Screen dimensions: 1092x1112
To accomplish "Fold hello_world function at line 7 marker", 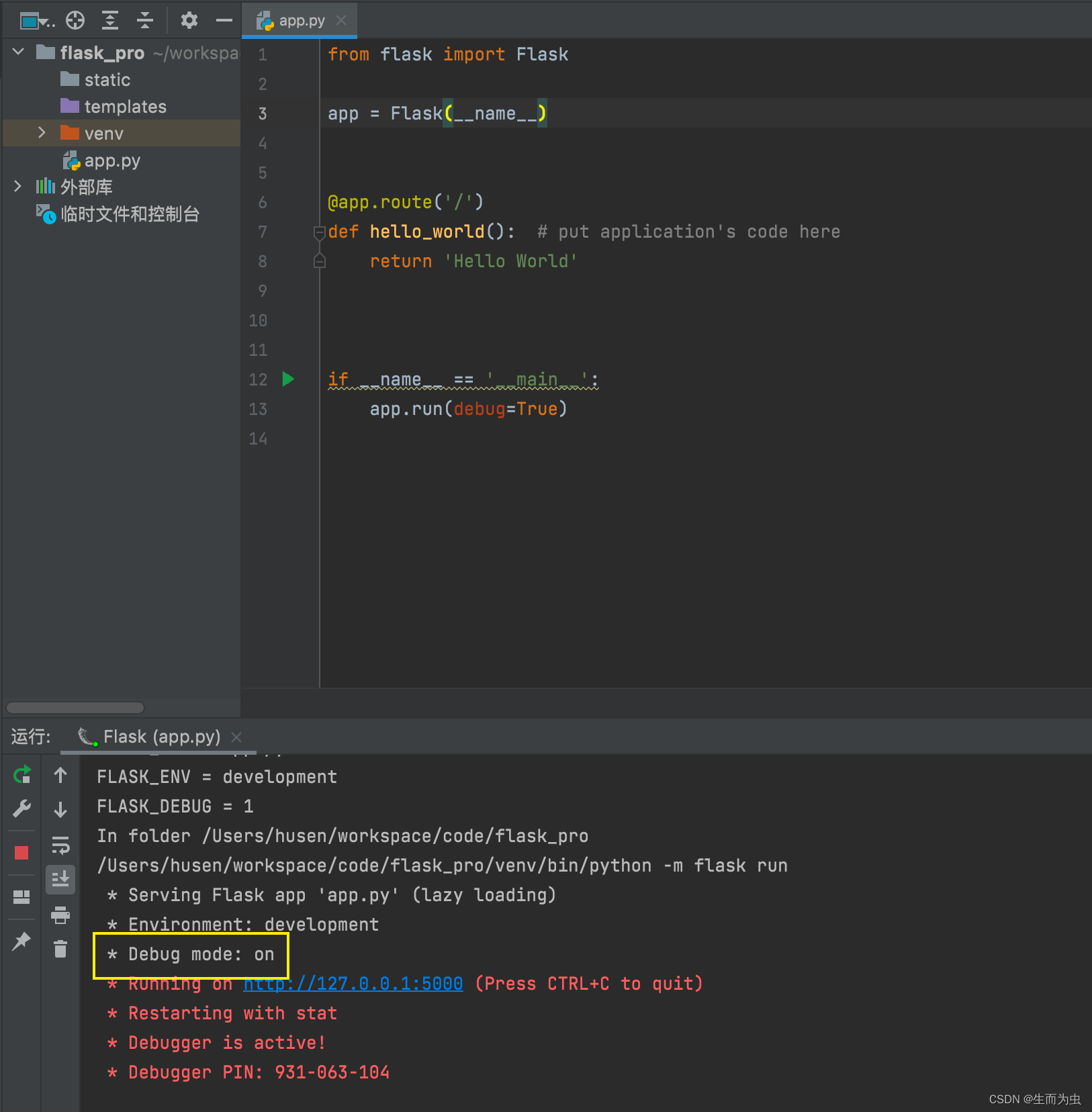I will coord(320,232).
